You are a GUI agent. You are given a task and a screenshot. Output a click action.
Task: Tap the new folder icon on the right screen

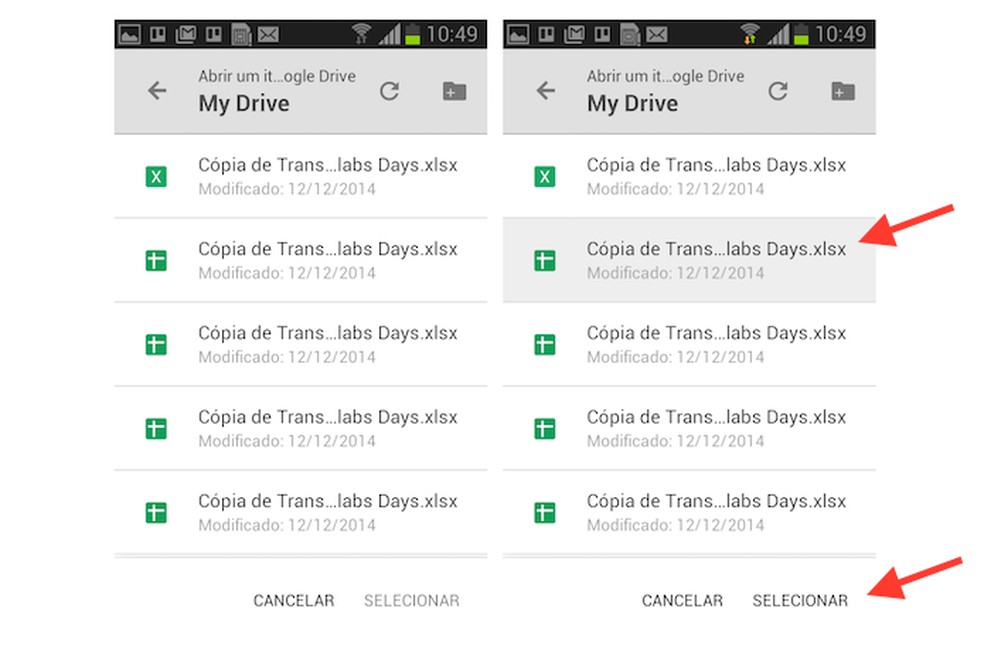click(x=842, y=90)
